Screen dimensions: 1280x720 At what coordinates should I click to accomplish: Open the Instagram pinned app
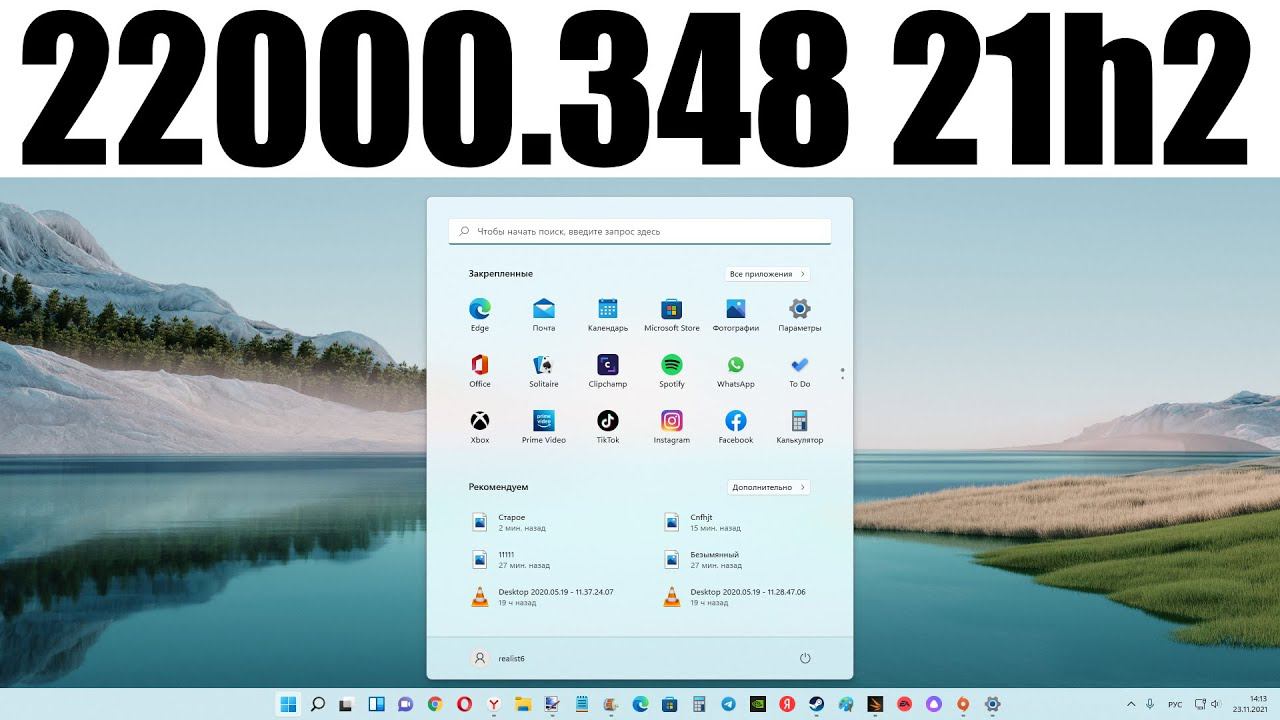[672, 426]
